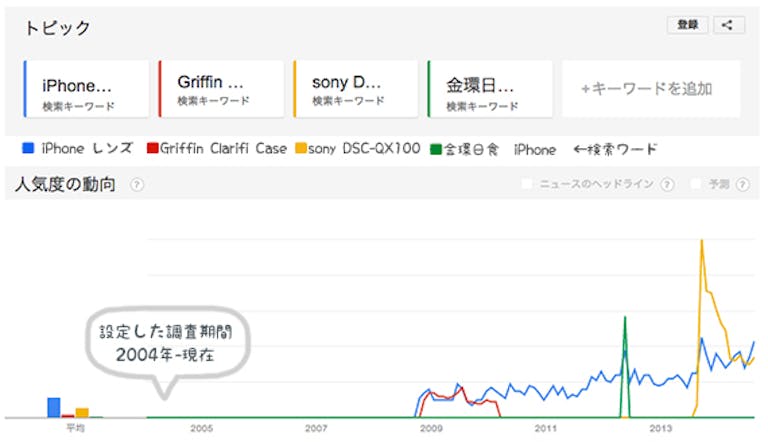The width and height of the screenshot is (768, 442).
Task: Click the red Griffin Clarifi Case legend swatch
Action: click(152, 149)
